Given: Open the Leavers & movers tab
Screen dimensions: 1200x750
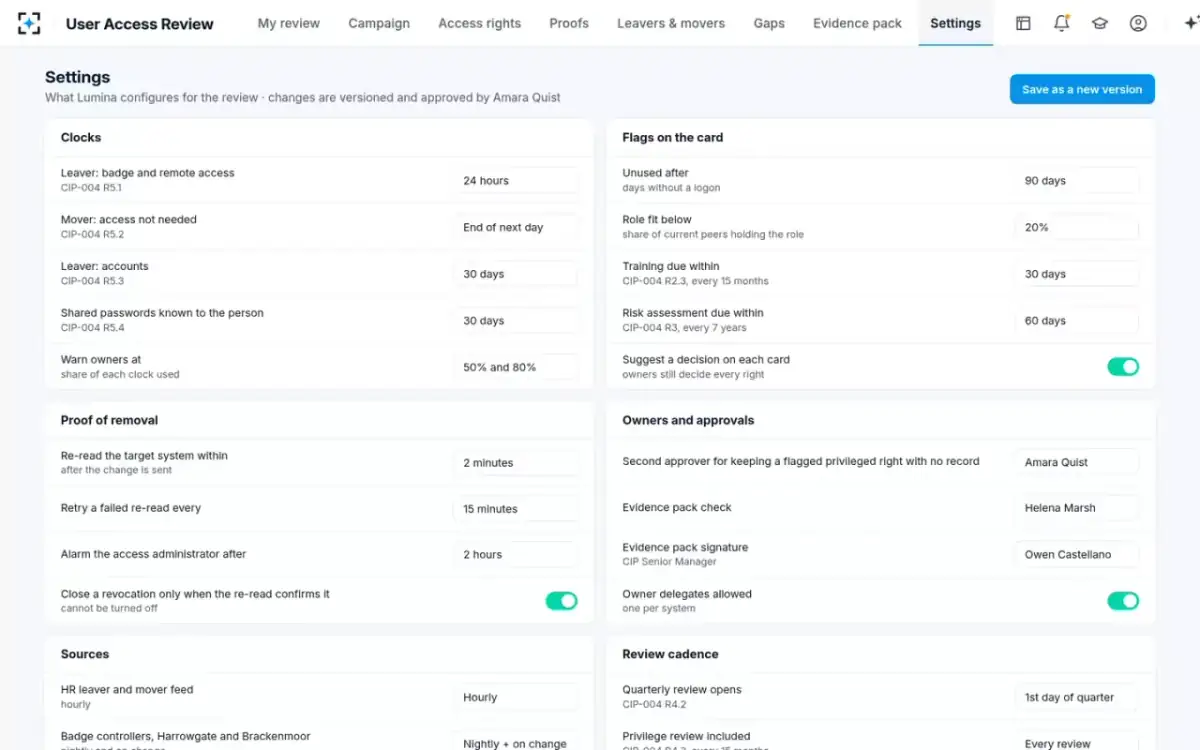Looking at the screenshot, I should click(x=671, y=23).
